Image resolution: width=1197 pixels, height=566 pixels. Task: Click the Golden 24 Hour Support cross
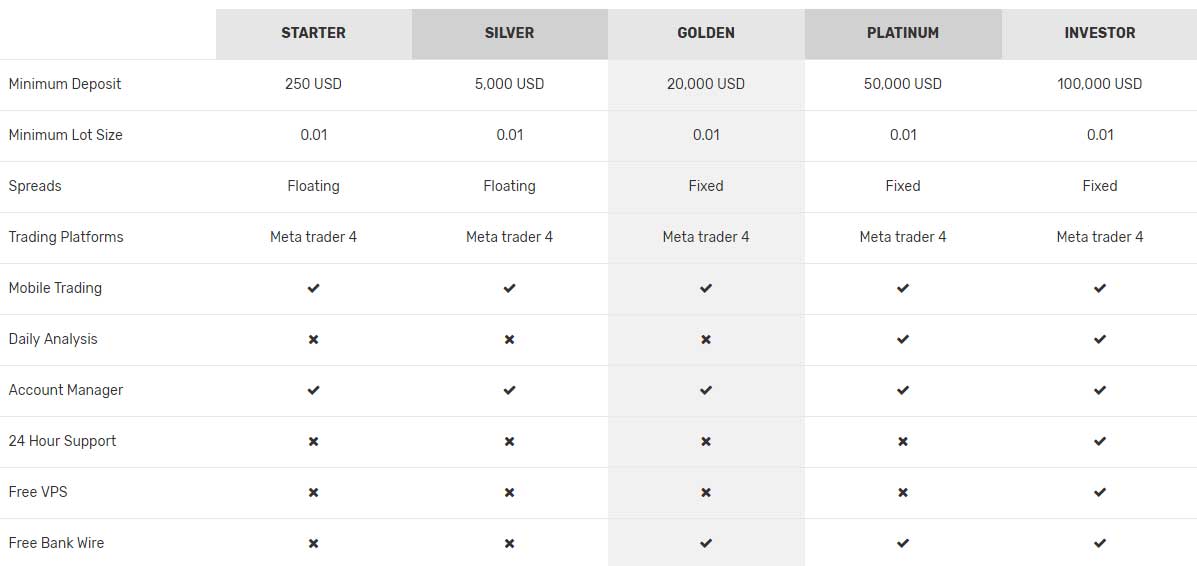pyautogui.click(x=706, y=441)
